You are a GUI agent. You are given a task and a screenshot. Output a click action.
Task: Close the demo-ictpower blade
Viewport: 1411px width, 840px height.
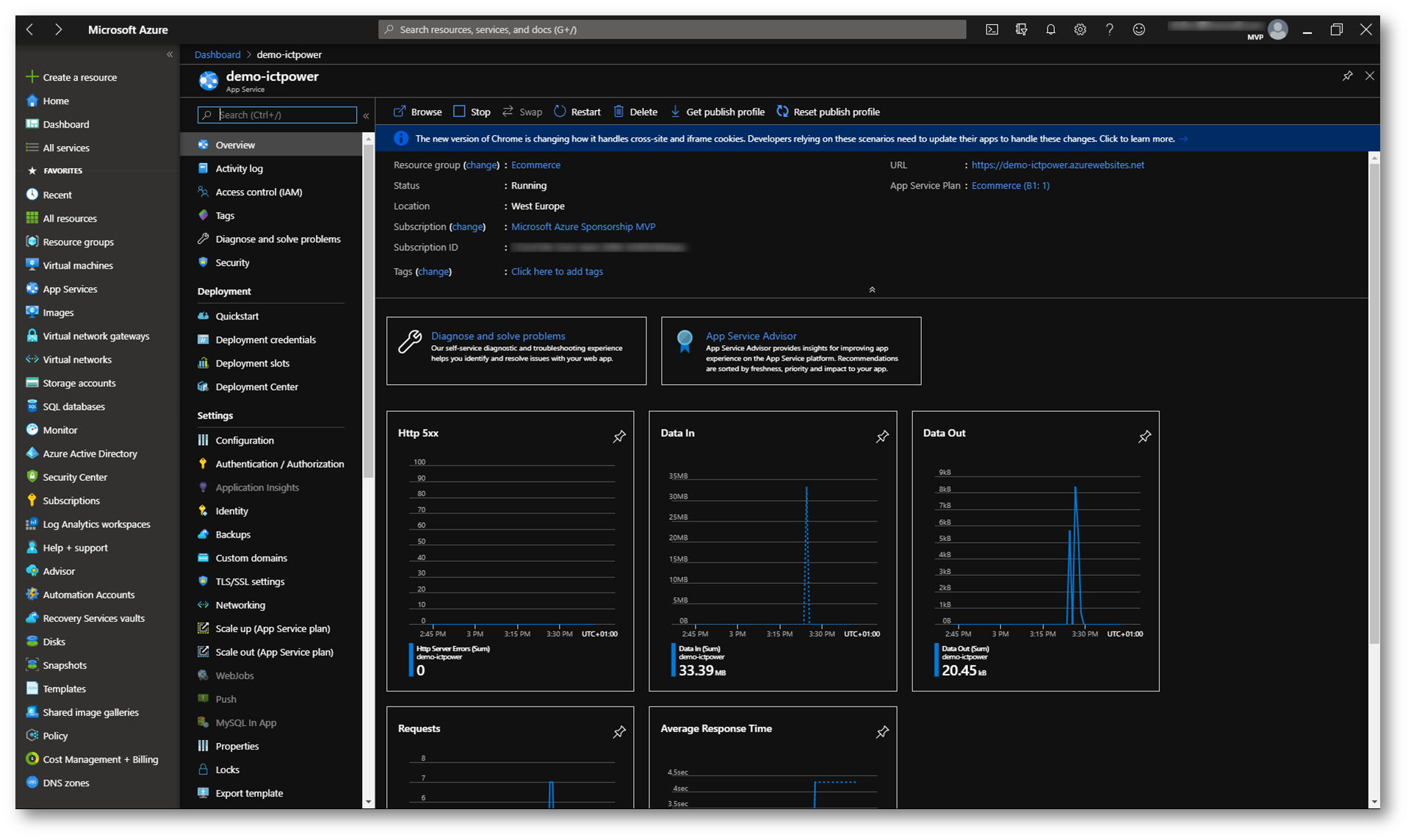point(1369,76)
